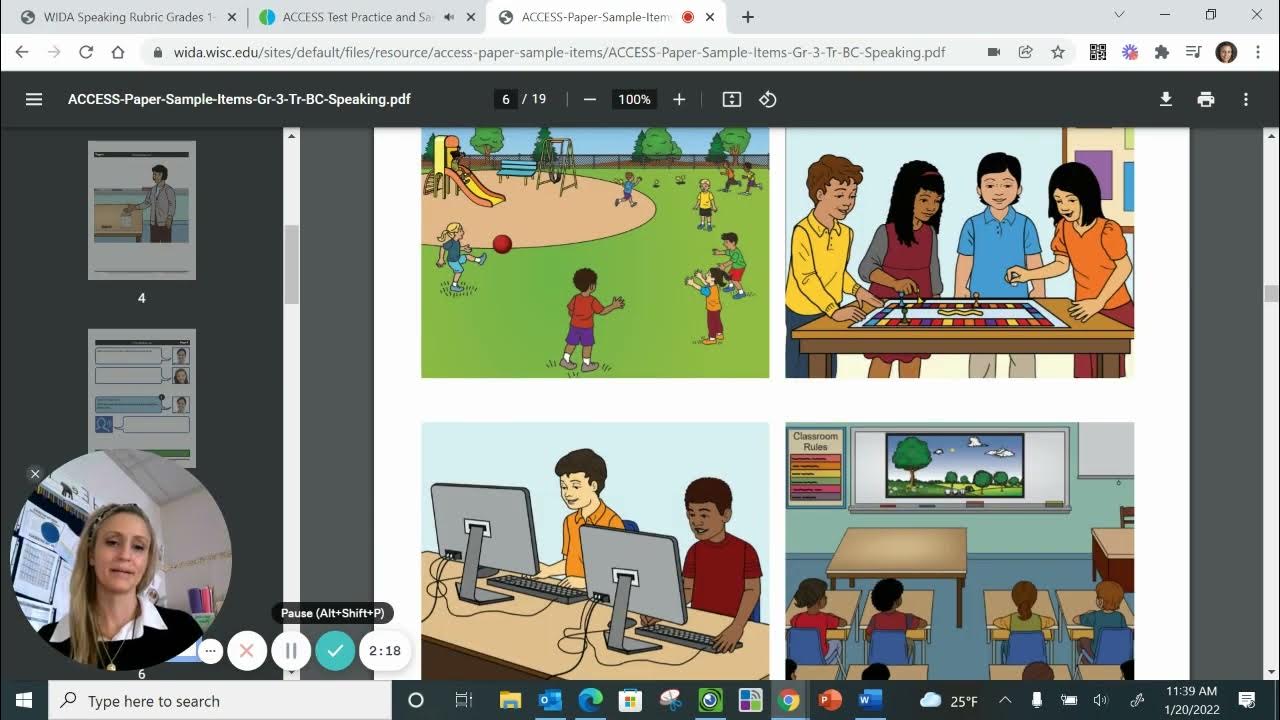Close the ACCESS Test Practice tab
Screen dimensions: 1280x720
pos(471,17)
